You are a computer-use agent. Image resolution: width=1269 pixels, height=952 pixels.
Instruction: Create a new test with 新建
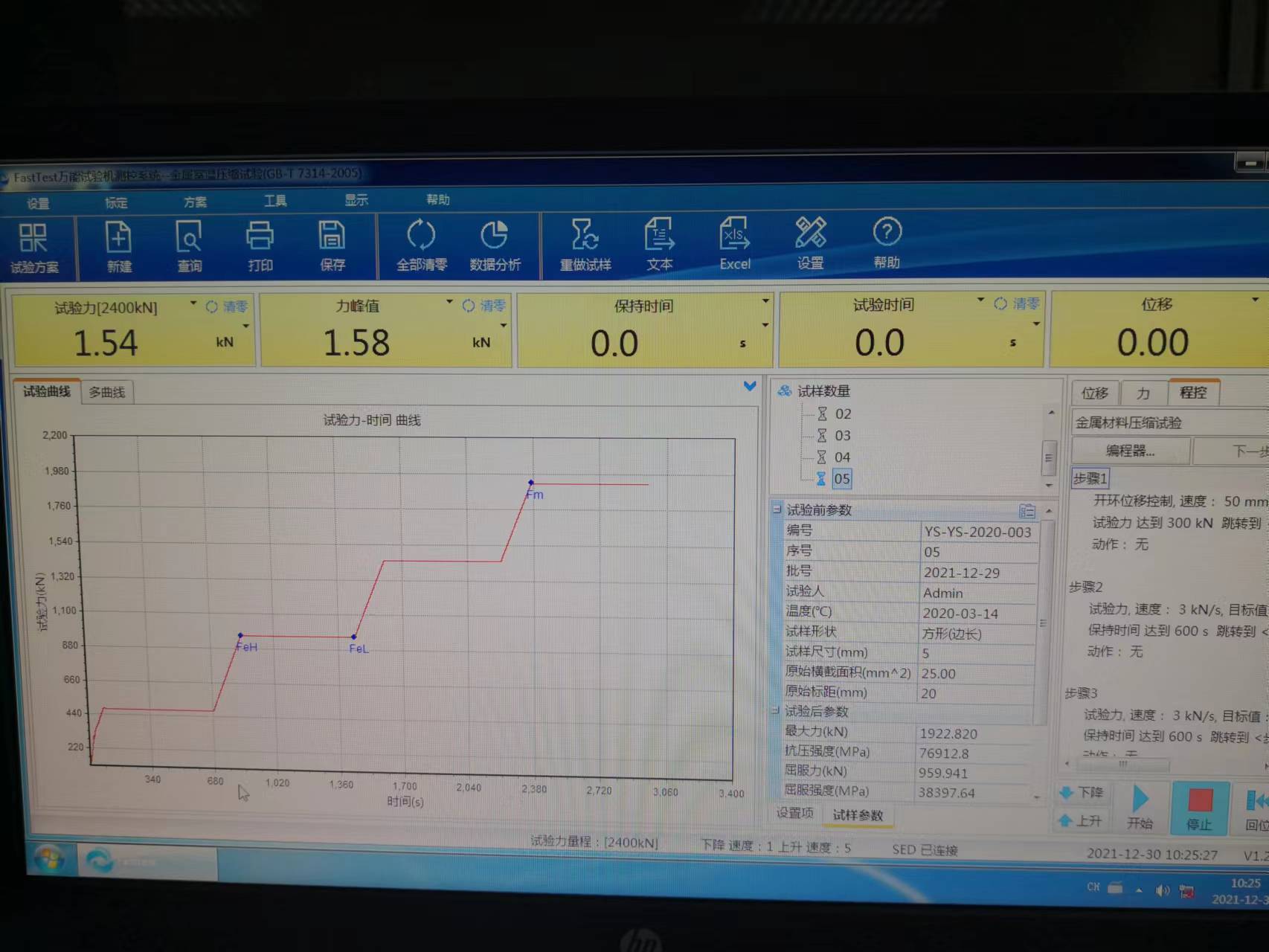[119, 248]
